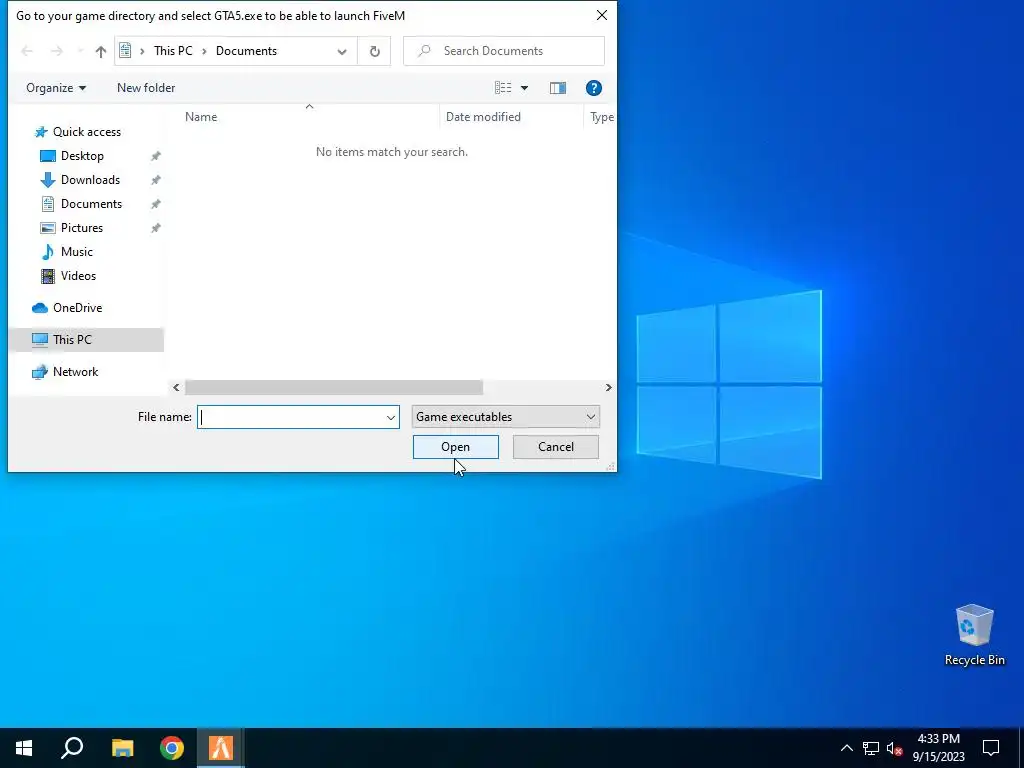Click the Back navigation arrow
This screenshot has width=1024, height=768.
(x=27, y=51)
